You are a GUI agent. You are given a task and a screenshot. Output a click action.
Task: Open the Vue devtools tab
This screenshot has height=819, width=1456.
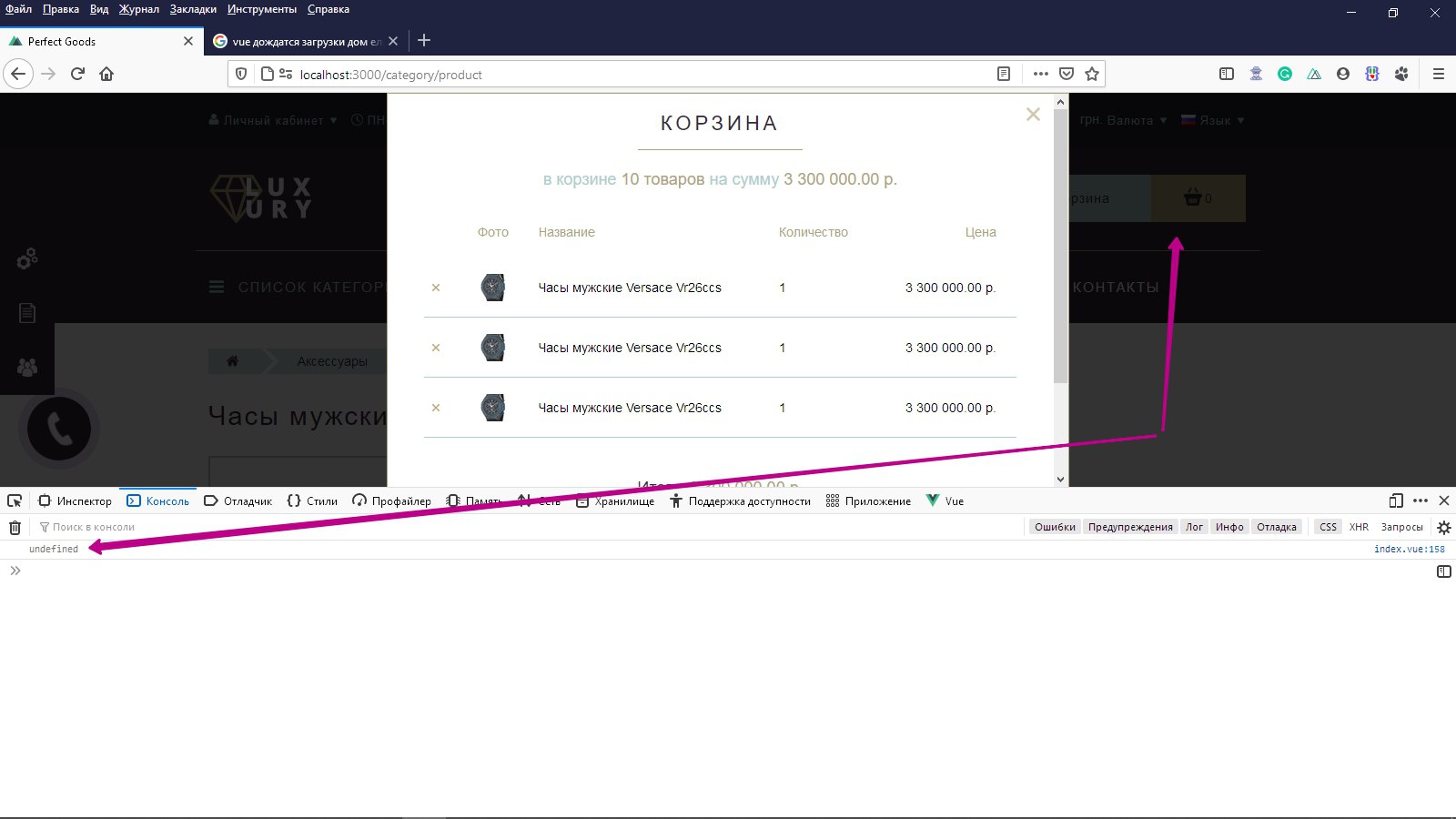point(945,500)
